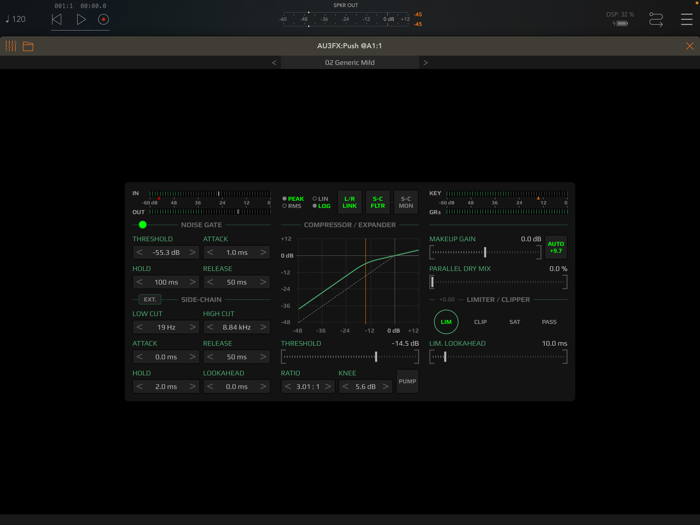
Task: Increase noise gate Threshold value
Action: point(192,252)
